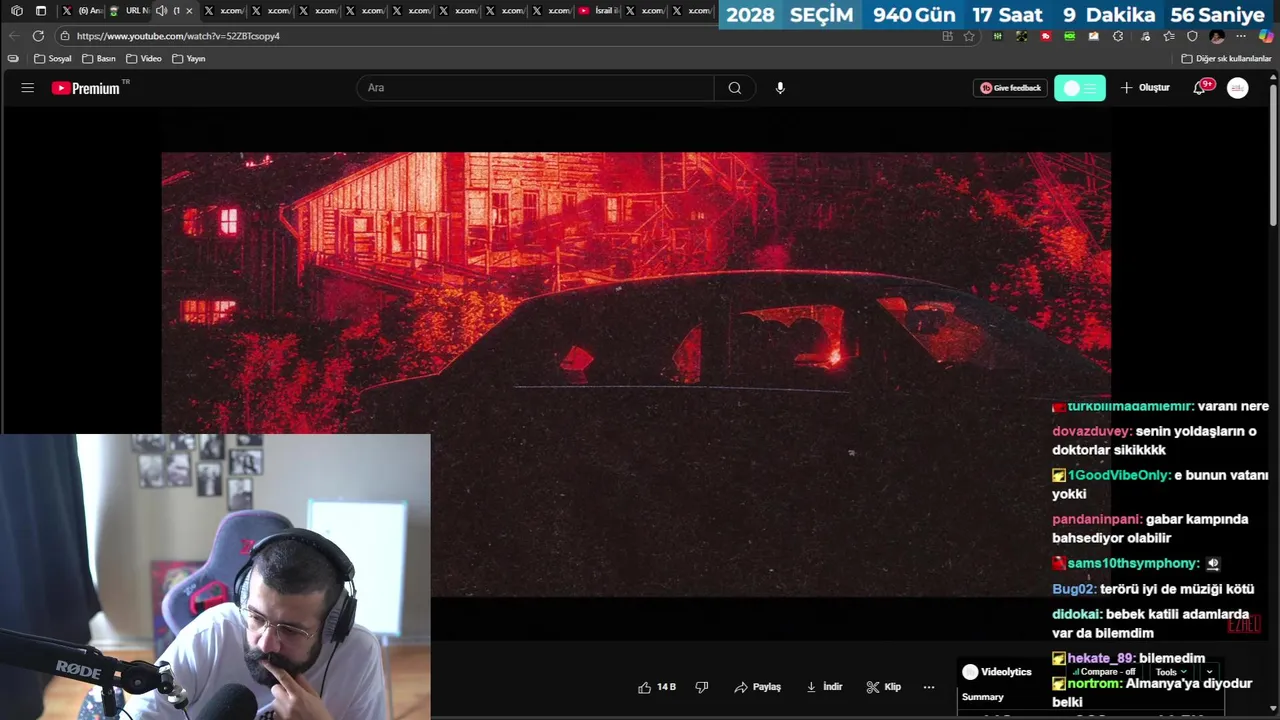Open the YouTube account avatar menu
The width and height of the screenshot is (1280, 720).
[x=1238, y=88]
